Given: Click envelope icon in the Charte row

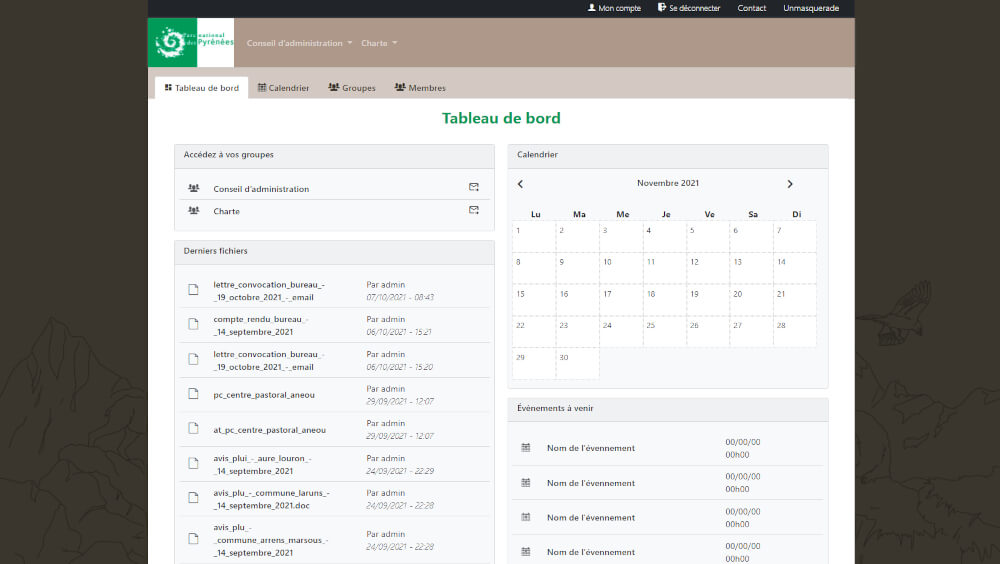Looking at the screenshot, I should click(x=474, y=210).
